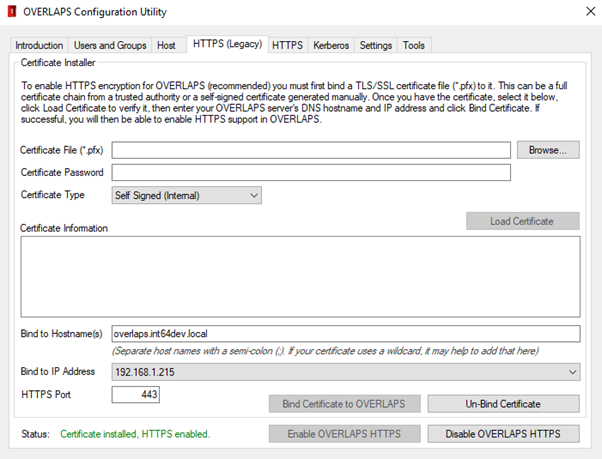Image resolution: width=602 pixels, height=459 pixels.
Task: Expand the Certificate Type dropdown
Action: point(187,195)
